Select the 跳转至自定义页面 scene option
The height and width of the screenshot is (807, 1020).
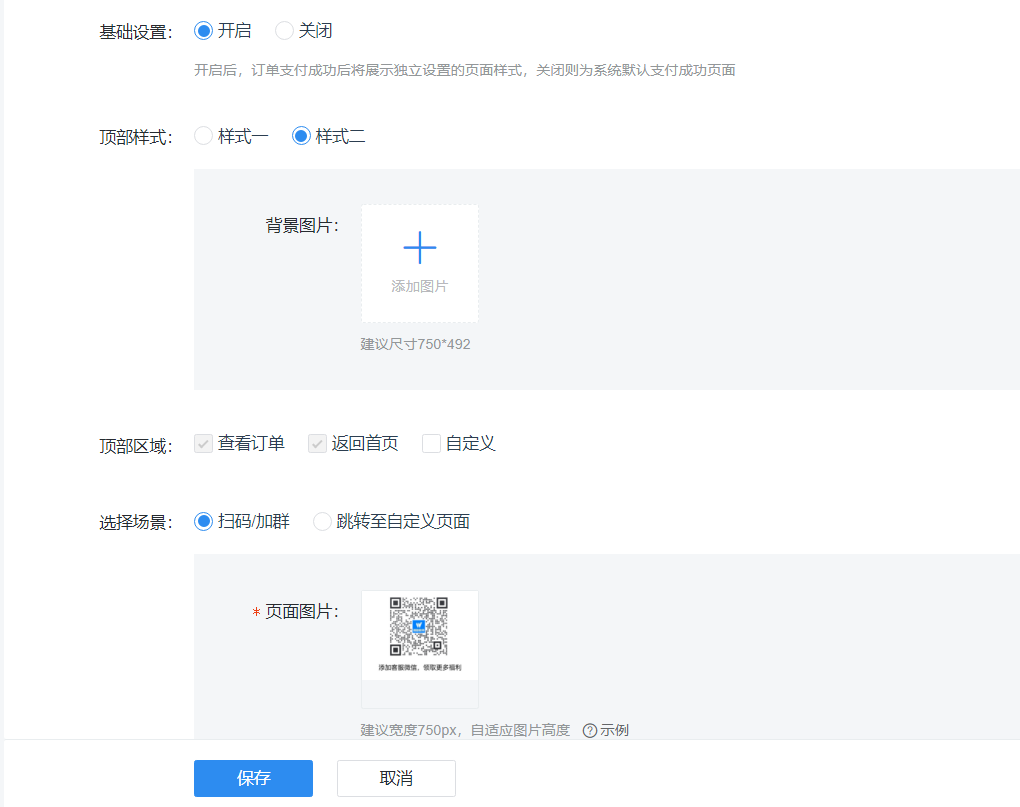click(323, 521)
